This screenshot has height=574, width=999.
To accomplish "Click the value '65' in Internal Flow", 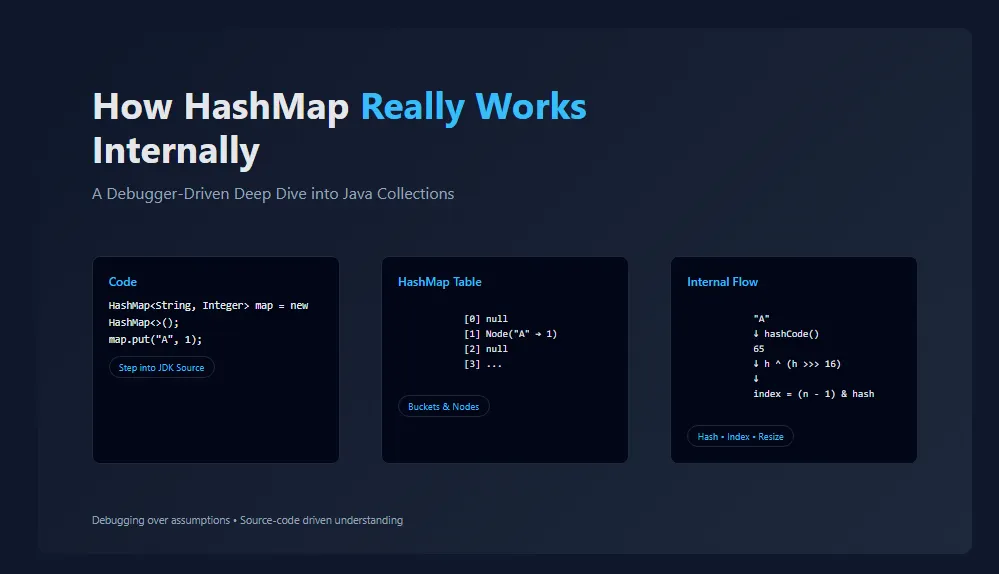I will [758, 349].
